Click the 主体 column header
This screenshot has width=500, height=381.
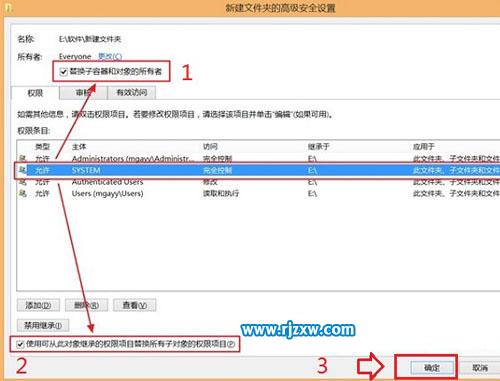pyautogui.click(x=79, y=147)
